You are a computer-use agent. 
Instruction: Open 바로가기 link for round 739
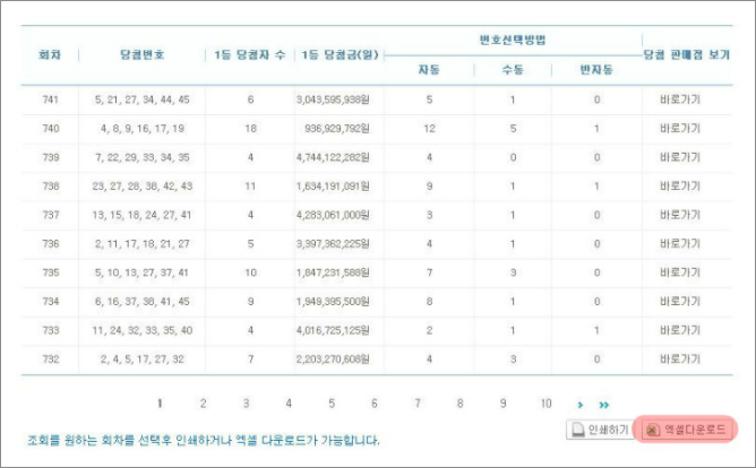click(x=680, y=157)
